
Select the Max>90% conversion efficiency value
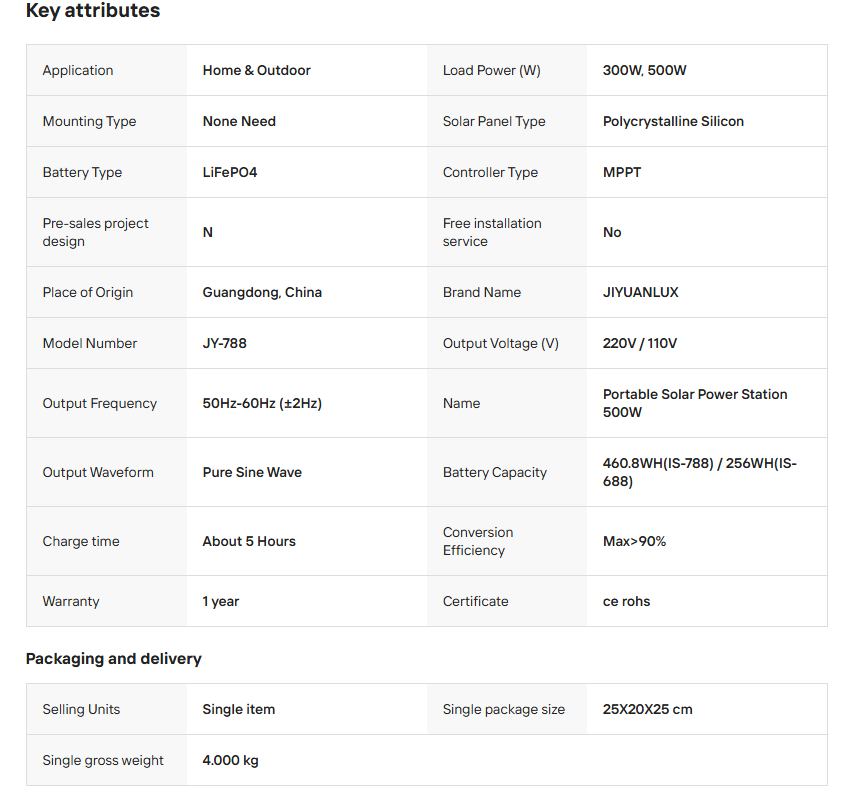tap(634, 541)
